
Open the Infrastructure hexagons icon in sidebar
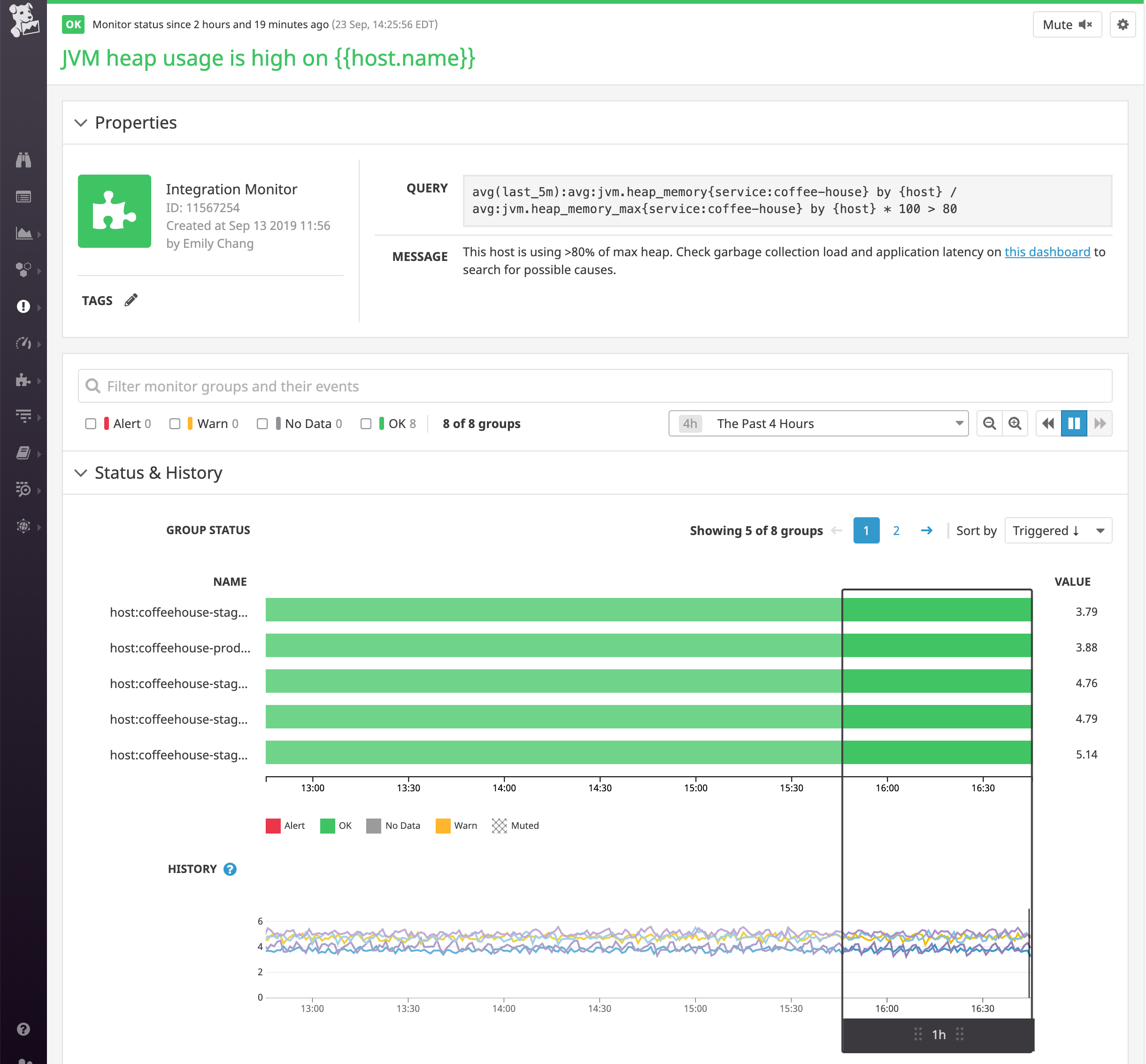click(23, 269)
